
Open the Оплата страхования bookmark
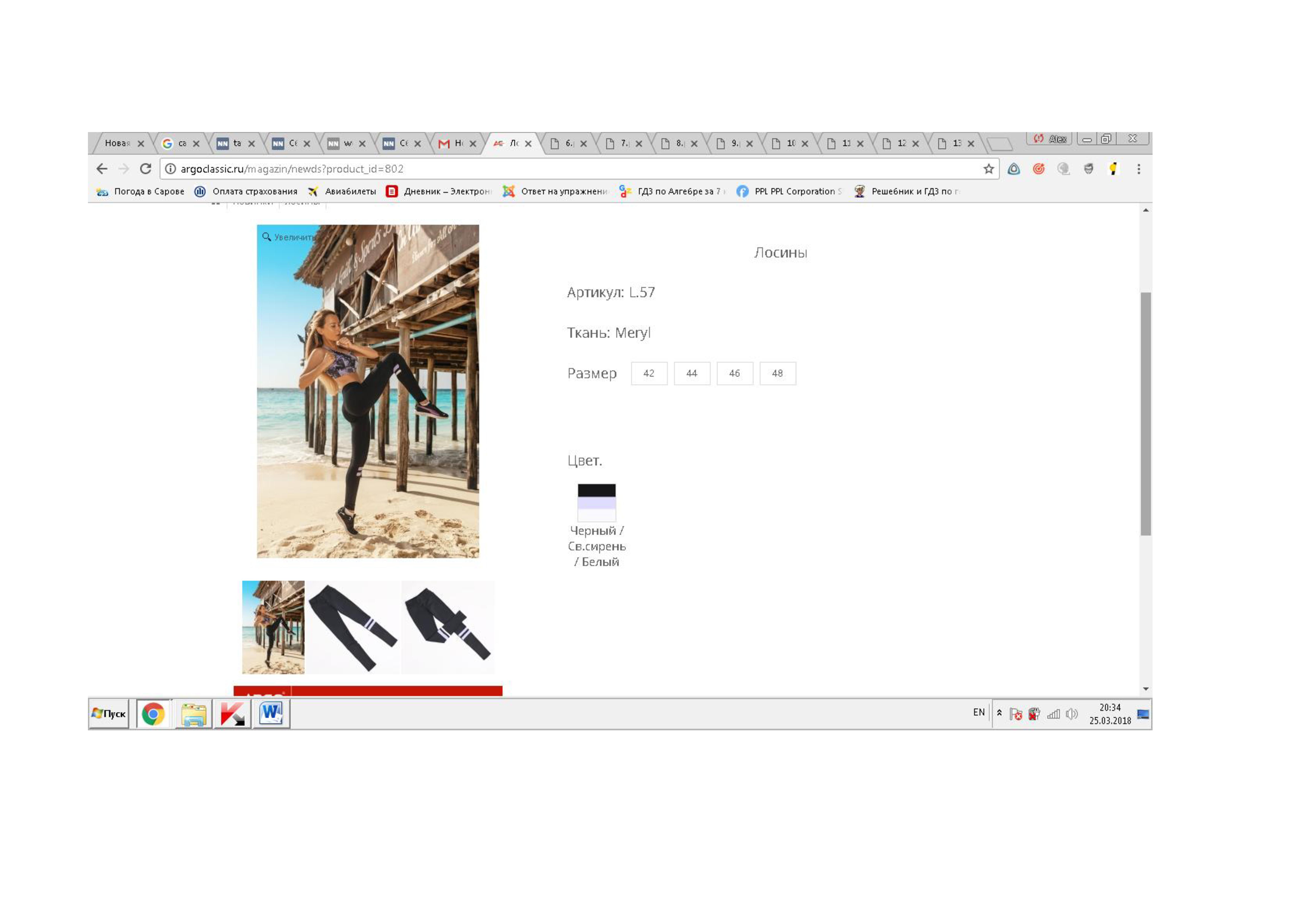[x=246, y=192]
